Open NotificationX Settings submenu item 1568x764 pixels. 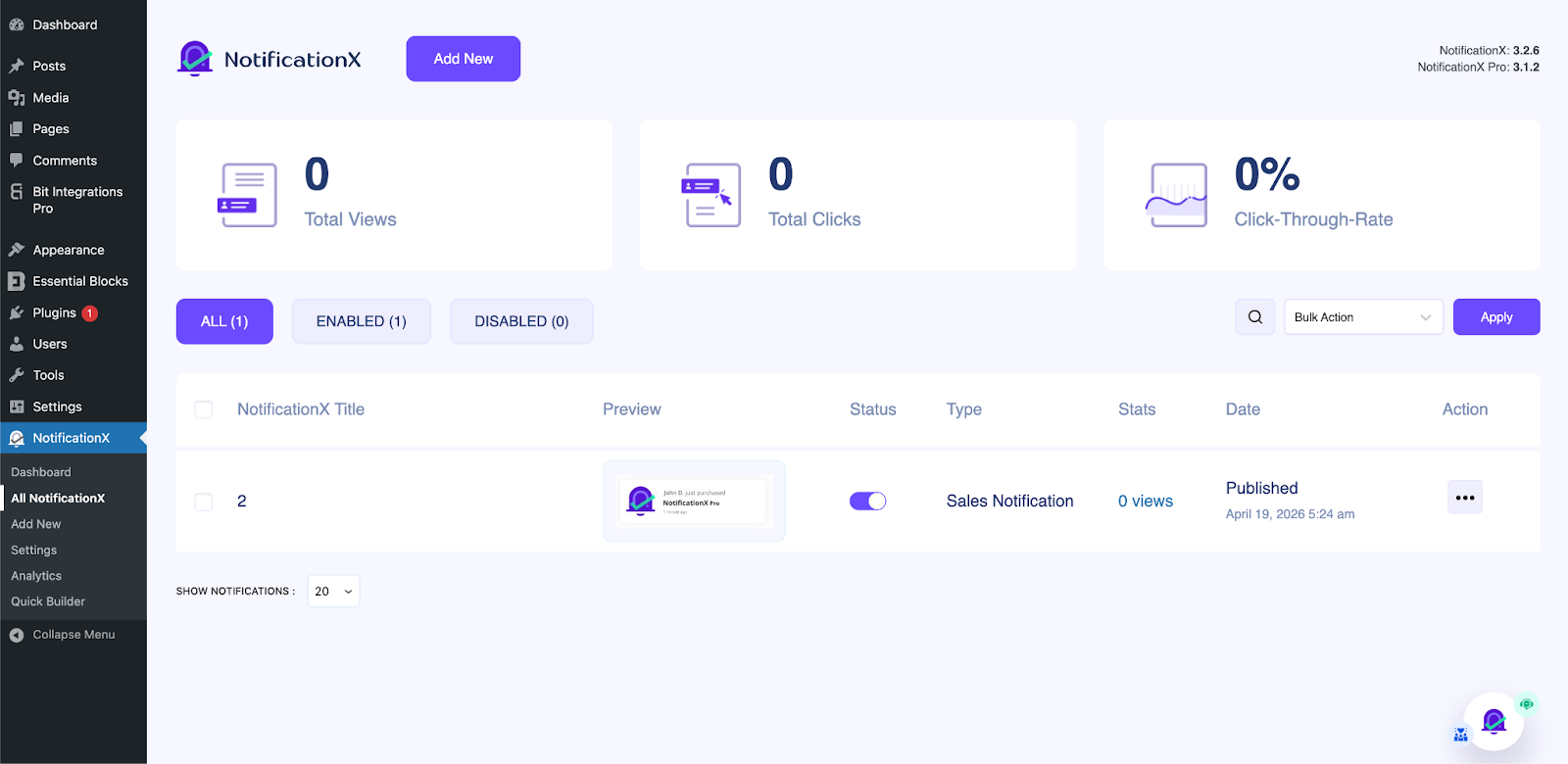[34, 550]
